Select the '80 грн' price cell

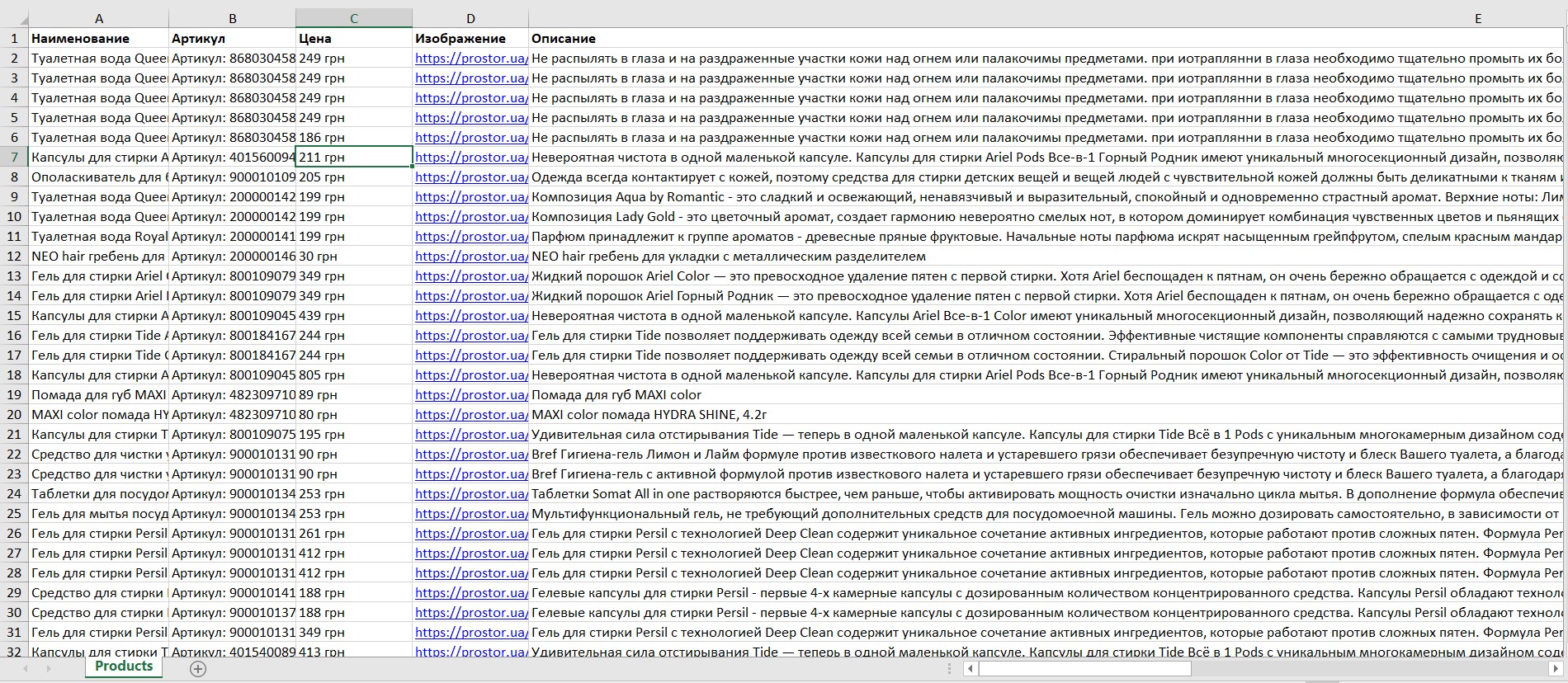click(x=354, y=414)
